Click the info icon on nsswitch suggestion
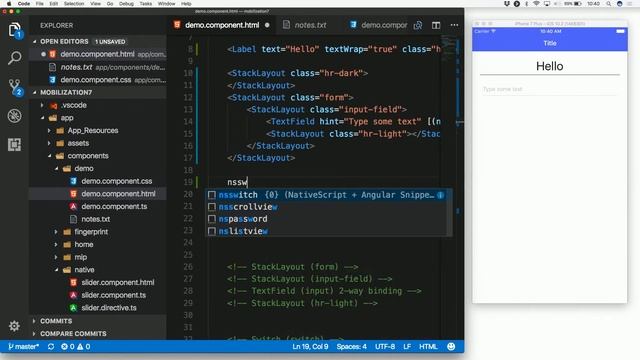640x360 pixels. point(440,195)
